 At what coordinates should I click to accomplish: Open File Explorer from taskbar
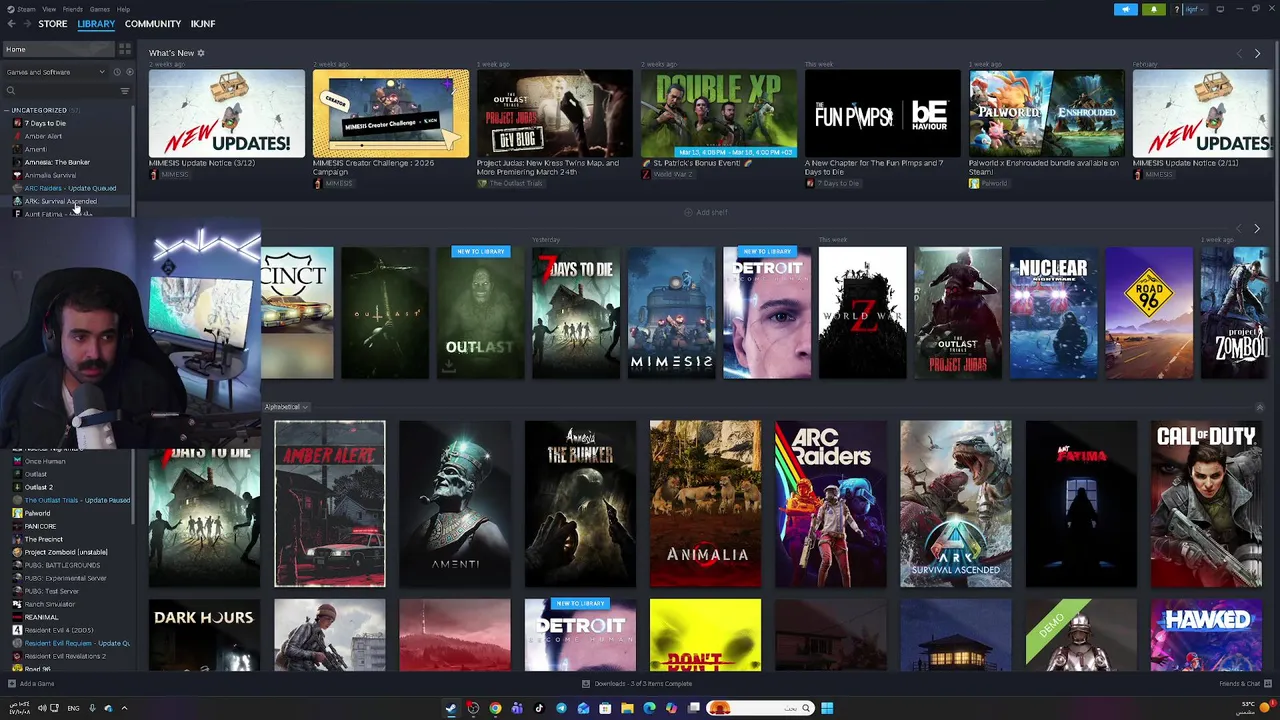[x=627, y=708]
